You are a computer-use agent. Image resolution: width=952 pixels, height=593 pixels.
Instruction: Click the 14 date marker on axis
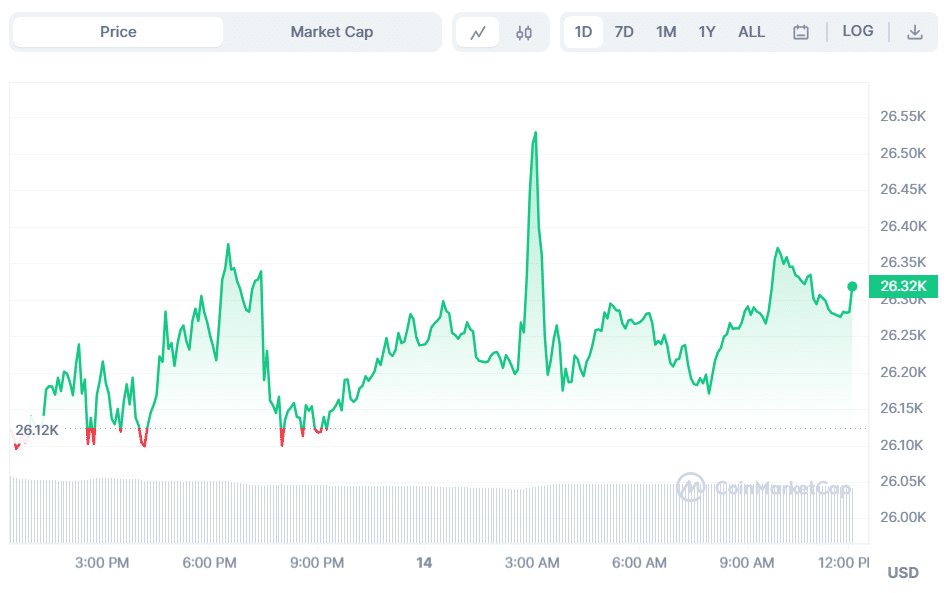click(424, 563)
